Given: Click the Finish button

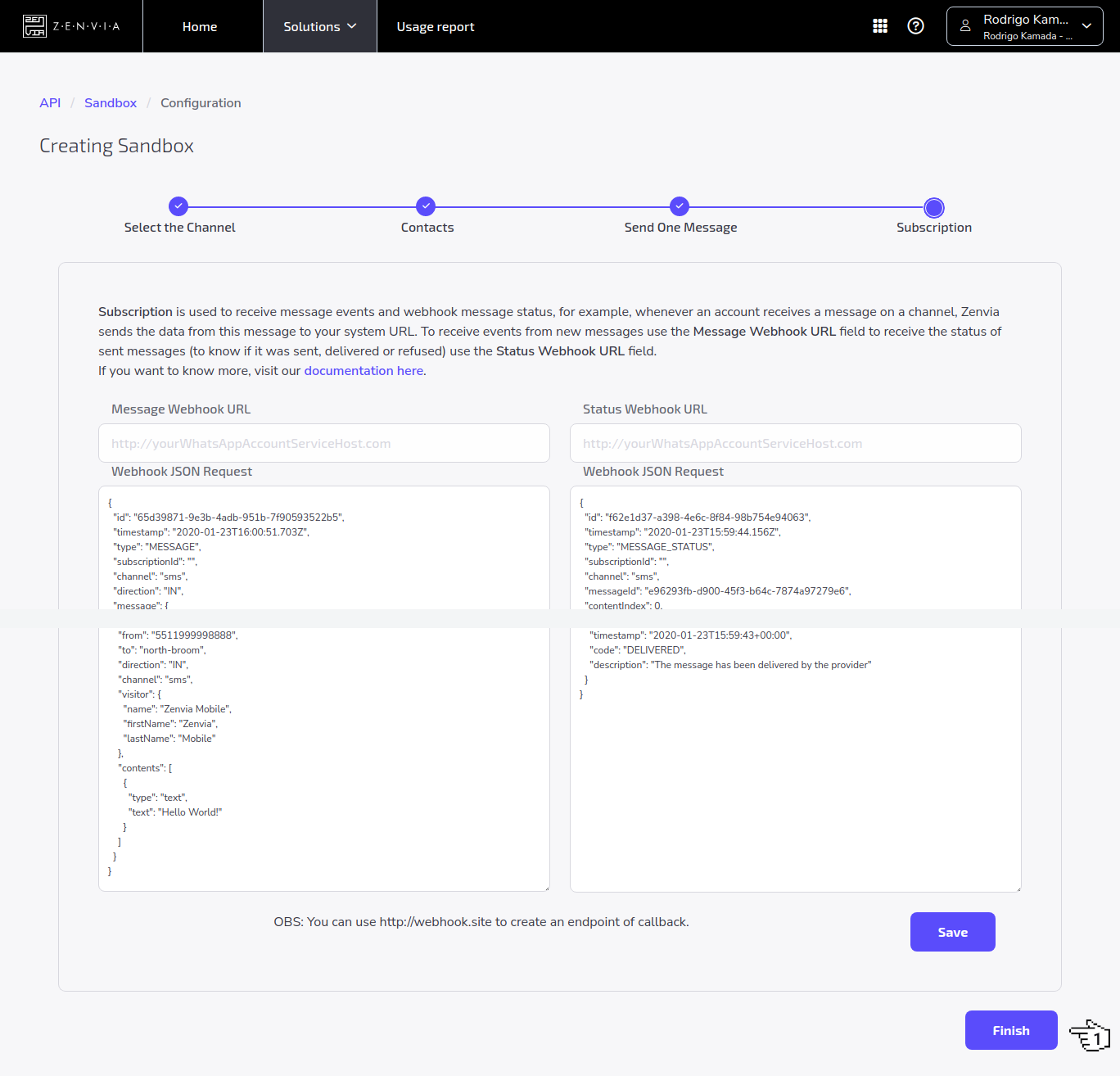Looking at the screenshot, I should click(1011, 1030).
